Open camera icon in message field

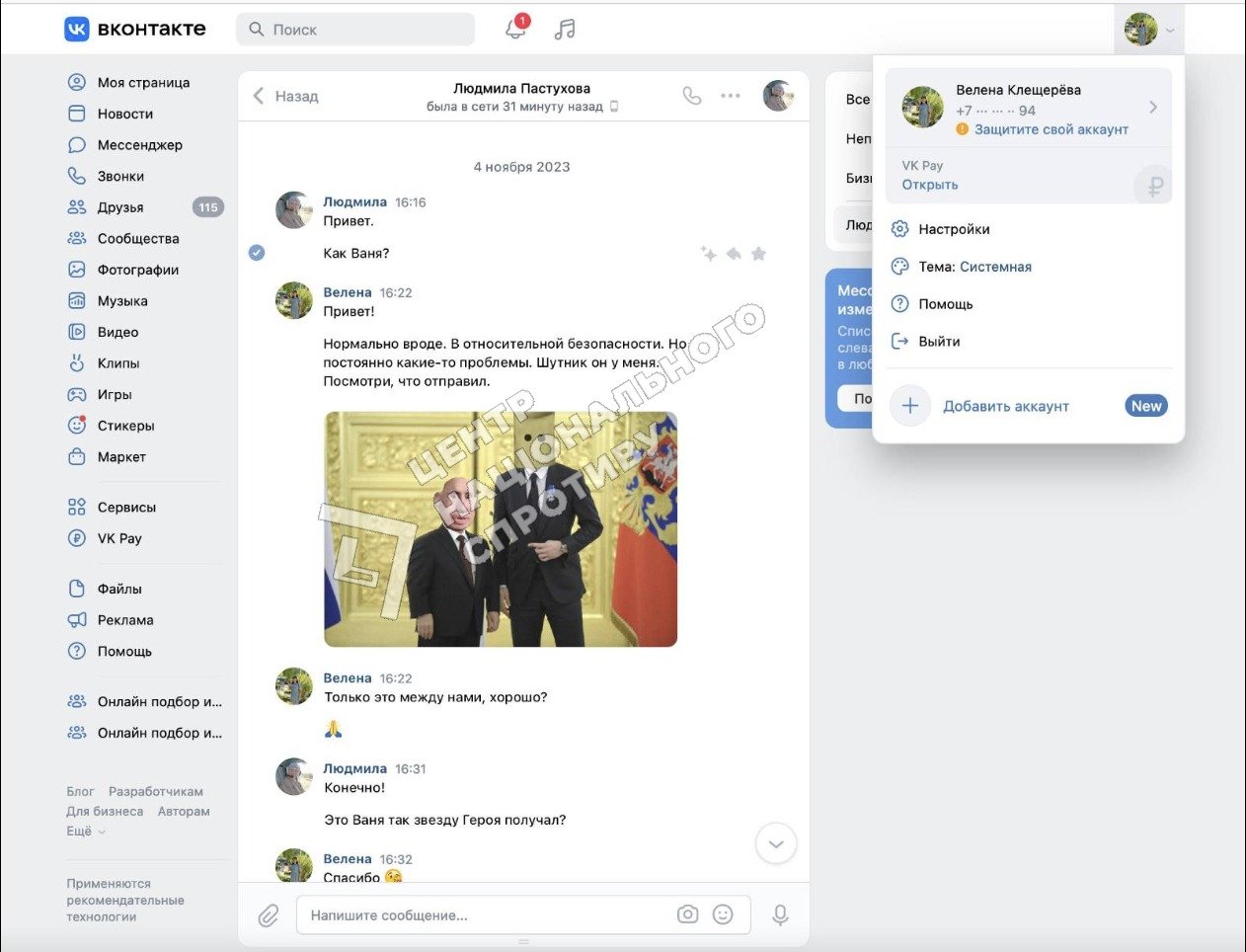[687, 914]
